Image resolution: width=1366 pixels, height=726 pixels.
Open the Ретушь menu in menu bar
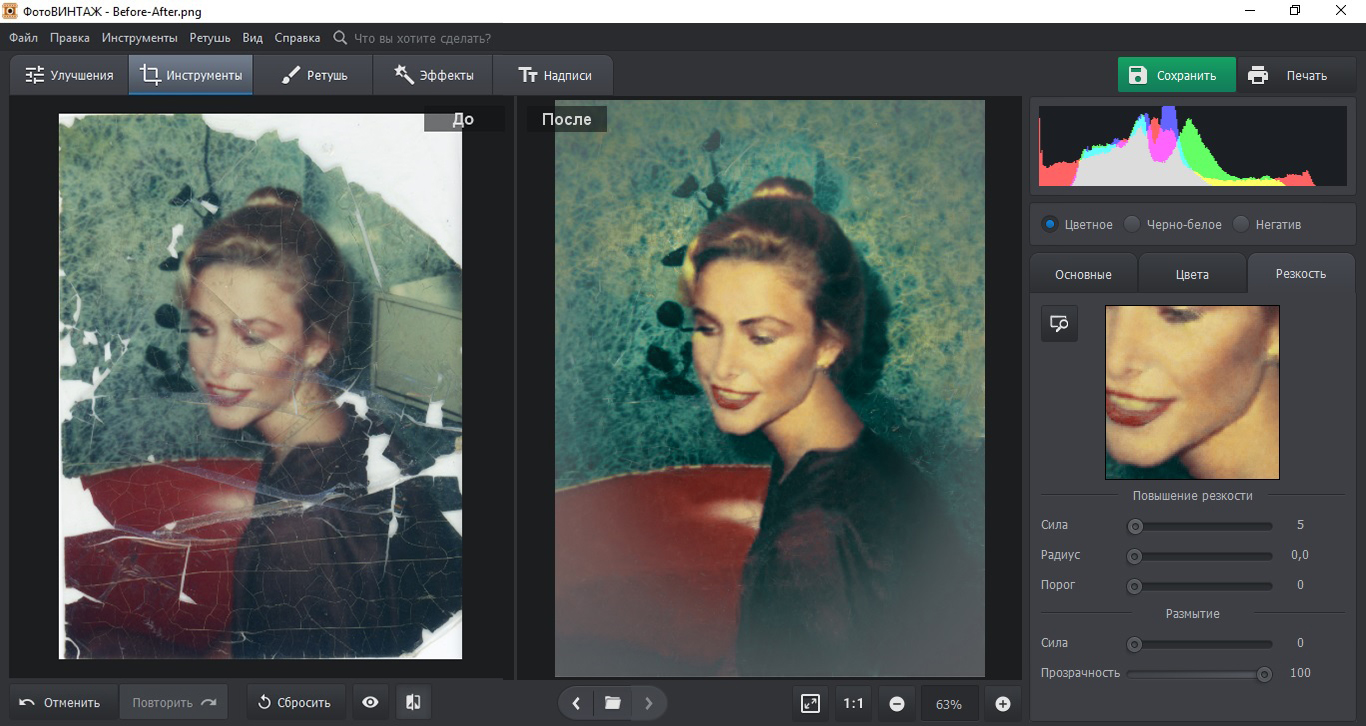(x=210, y=38)
